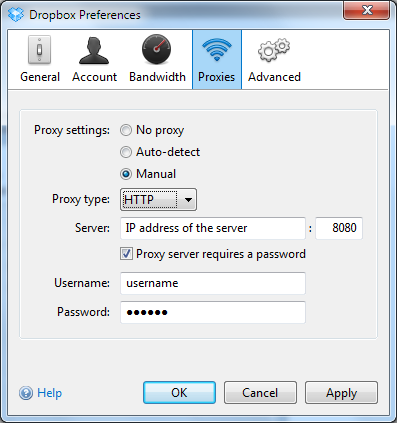
Task: Click the Cancel button
Action: pos(260,393)
